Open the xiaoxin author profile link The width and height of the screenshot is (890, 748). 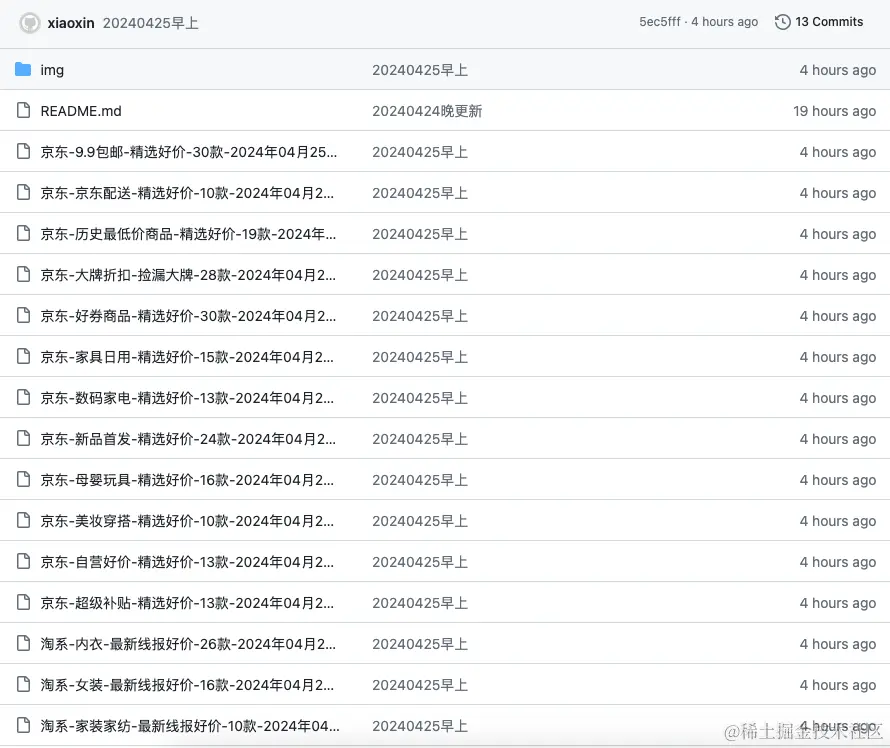71,23
